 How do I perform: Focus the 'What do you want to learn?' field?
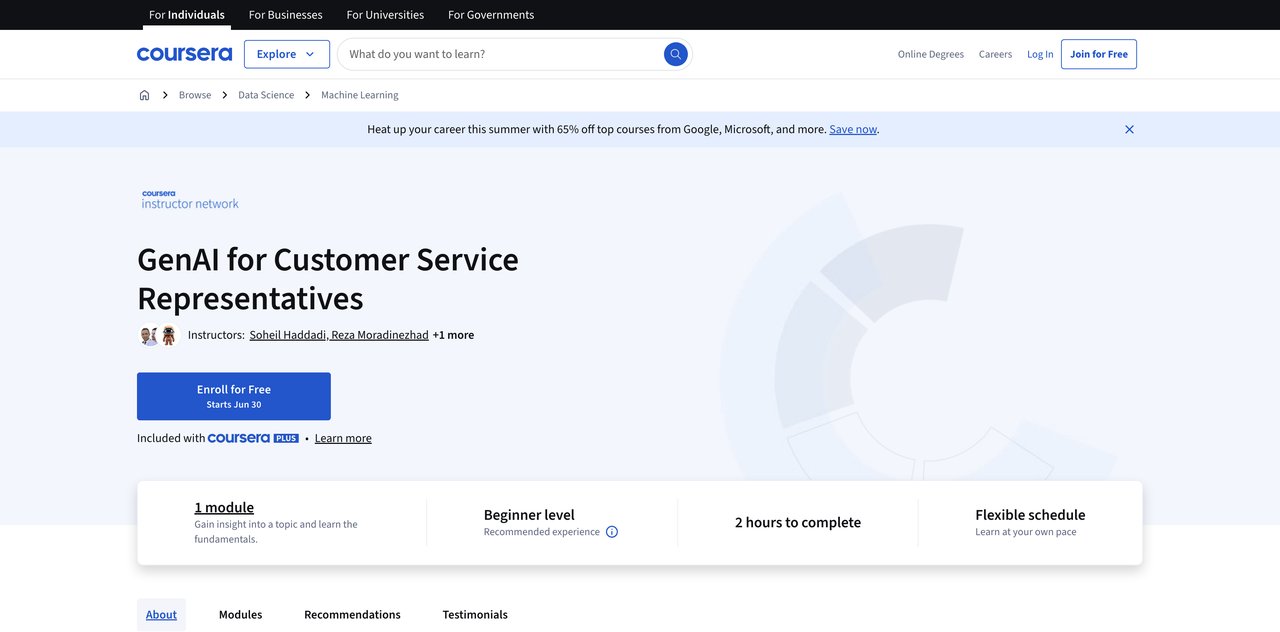[x=500, y=54]
